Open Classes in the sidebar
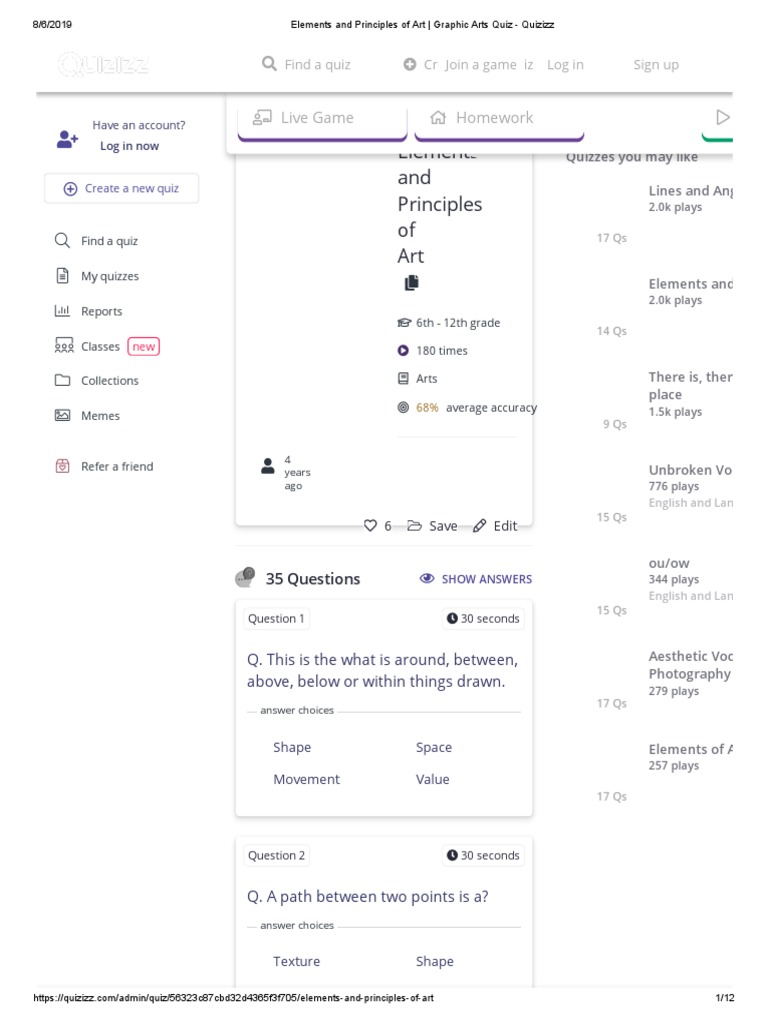The width and height of the screenshot is (768, 1024). pyautogui.click(x=100, y=346)
